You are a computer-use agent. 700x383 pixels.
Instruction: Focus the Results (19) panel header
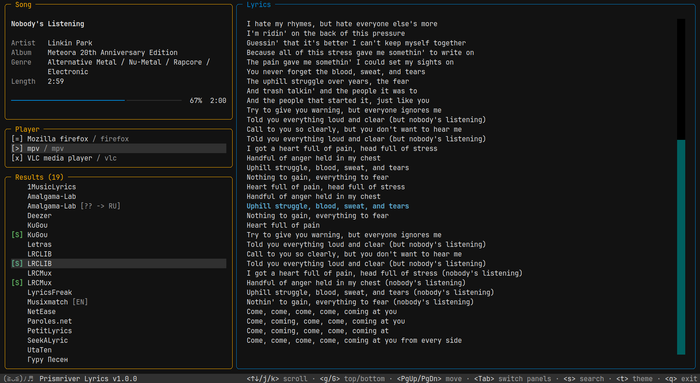39,177
